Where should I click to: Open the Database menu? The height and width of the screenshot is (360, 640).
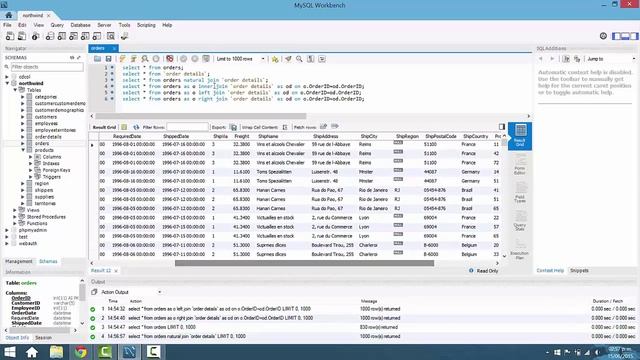pos(80,25)
